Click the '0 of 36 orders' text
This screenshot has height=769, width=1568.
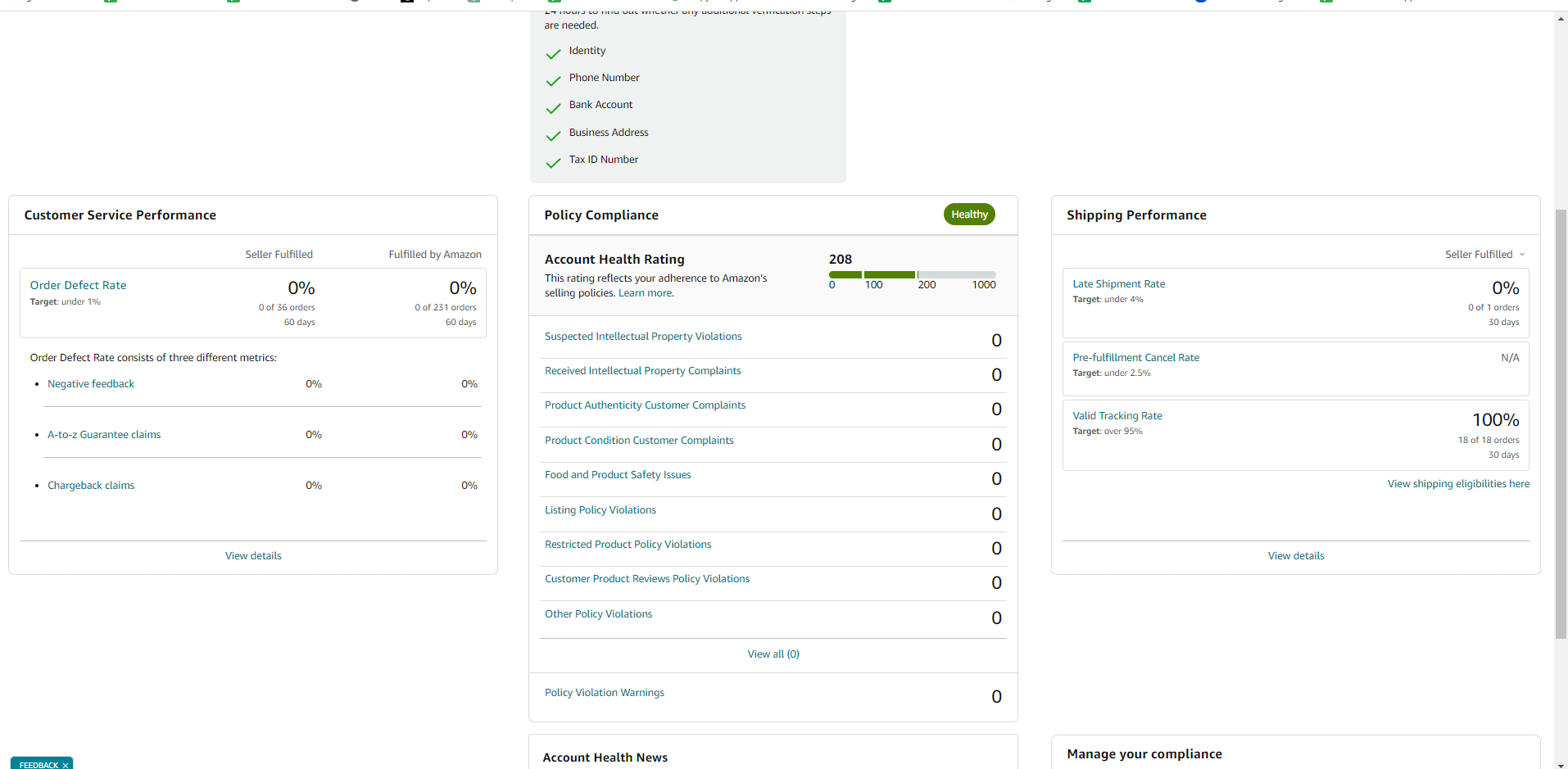[287, 308]
